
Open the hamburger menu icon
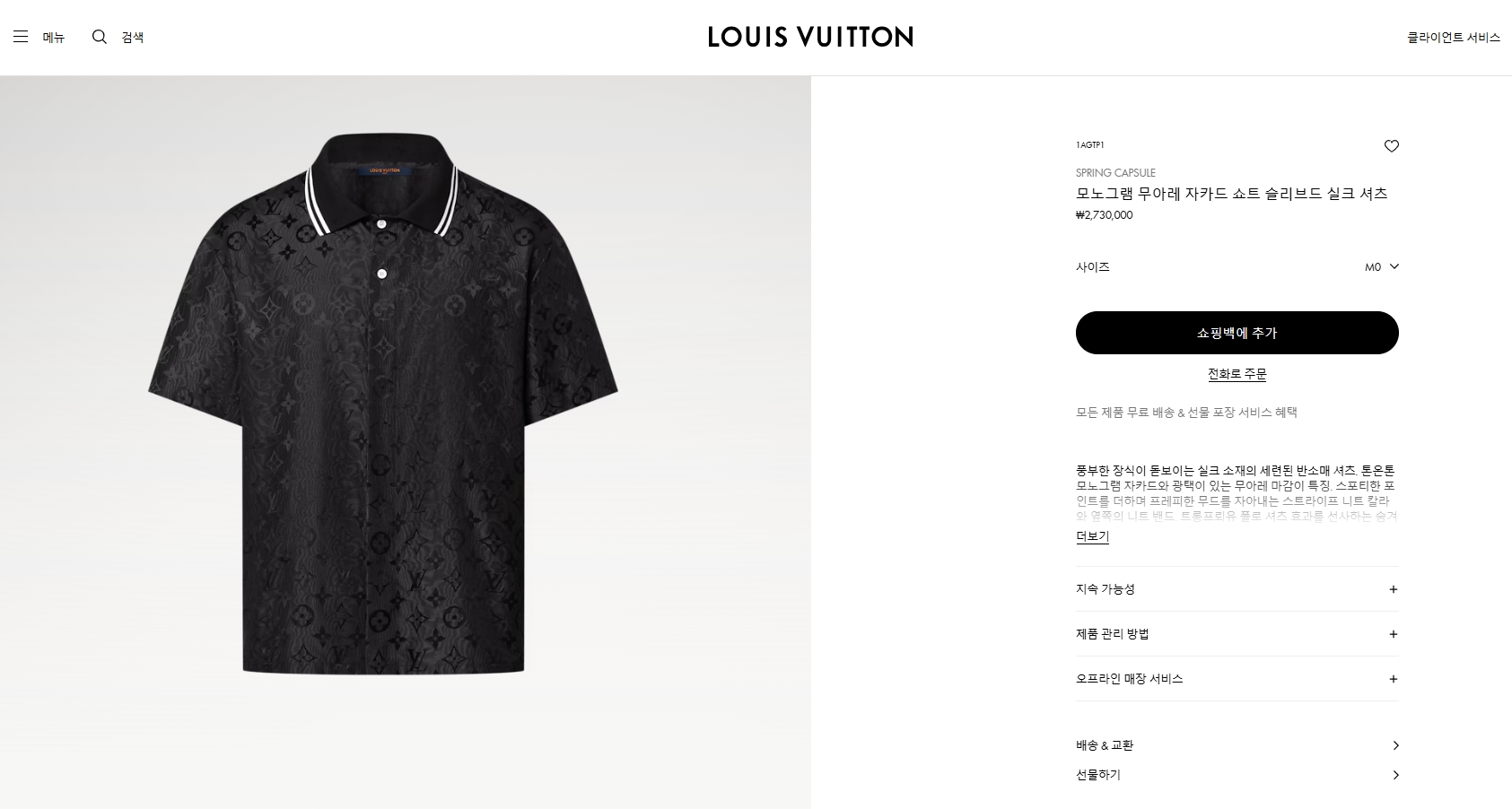(21, 37)
